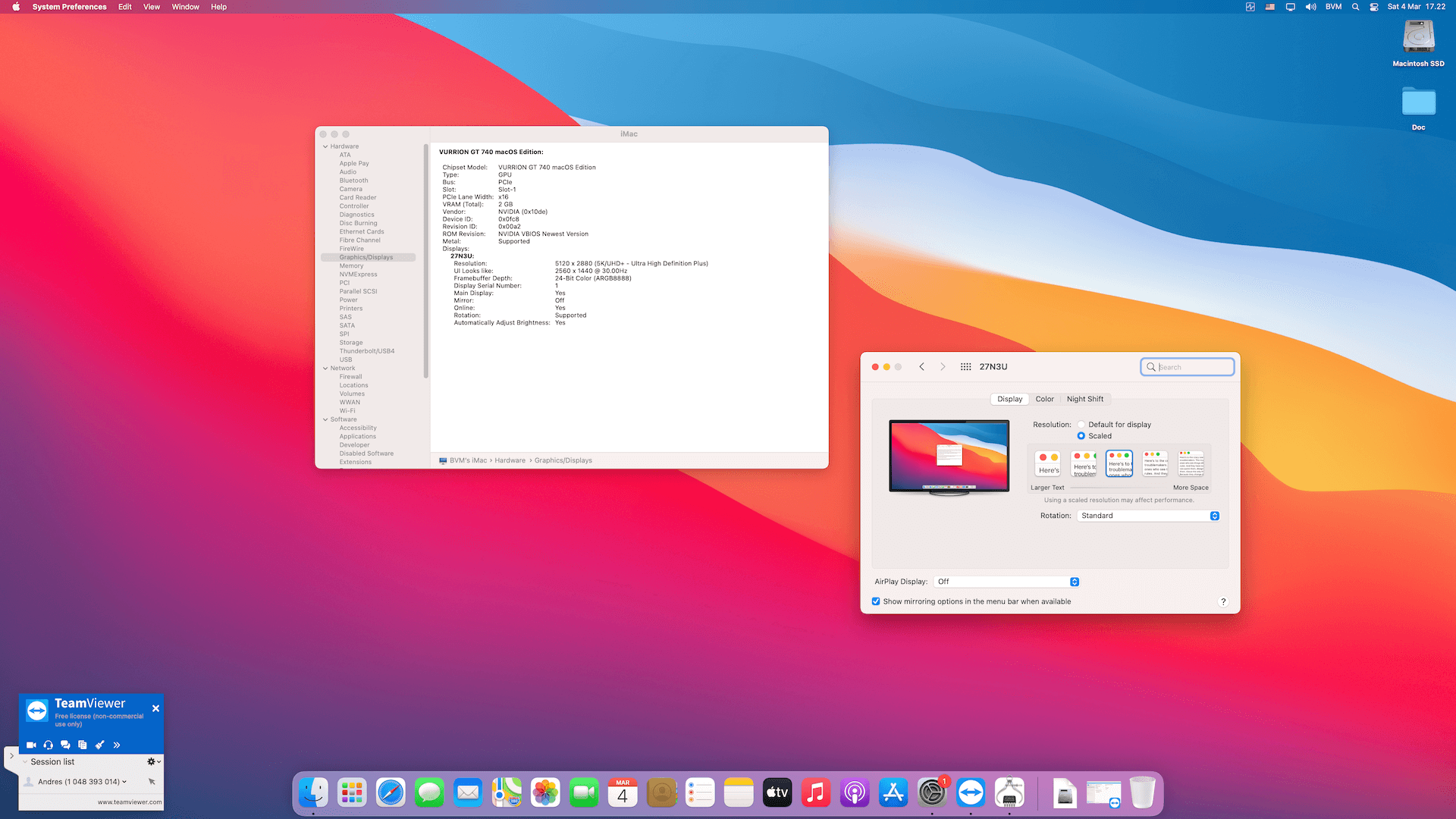Open the Apple menu
1456x819 pixels.
click(16, 7)
